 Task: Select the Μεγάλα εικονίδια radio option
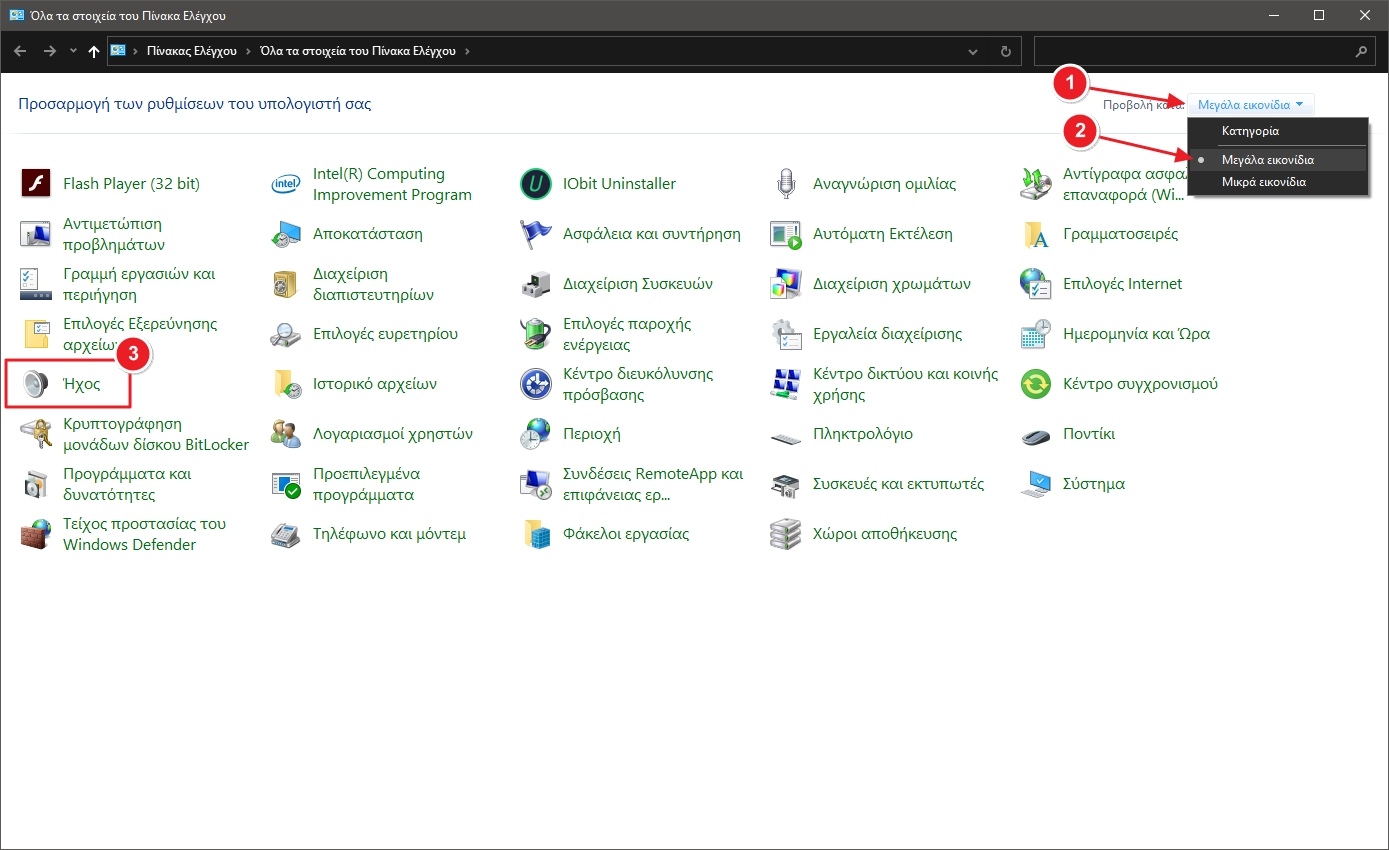click(1267, 160)
